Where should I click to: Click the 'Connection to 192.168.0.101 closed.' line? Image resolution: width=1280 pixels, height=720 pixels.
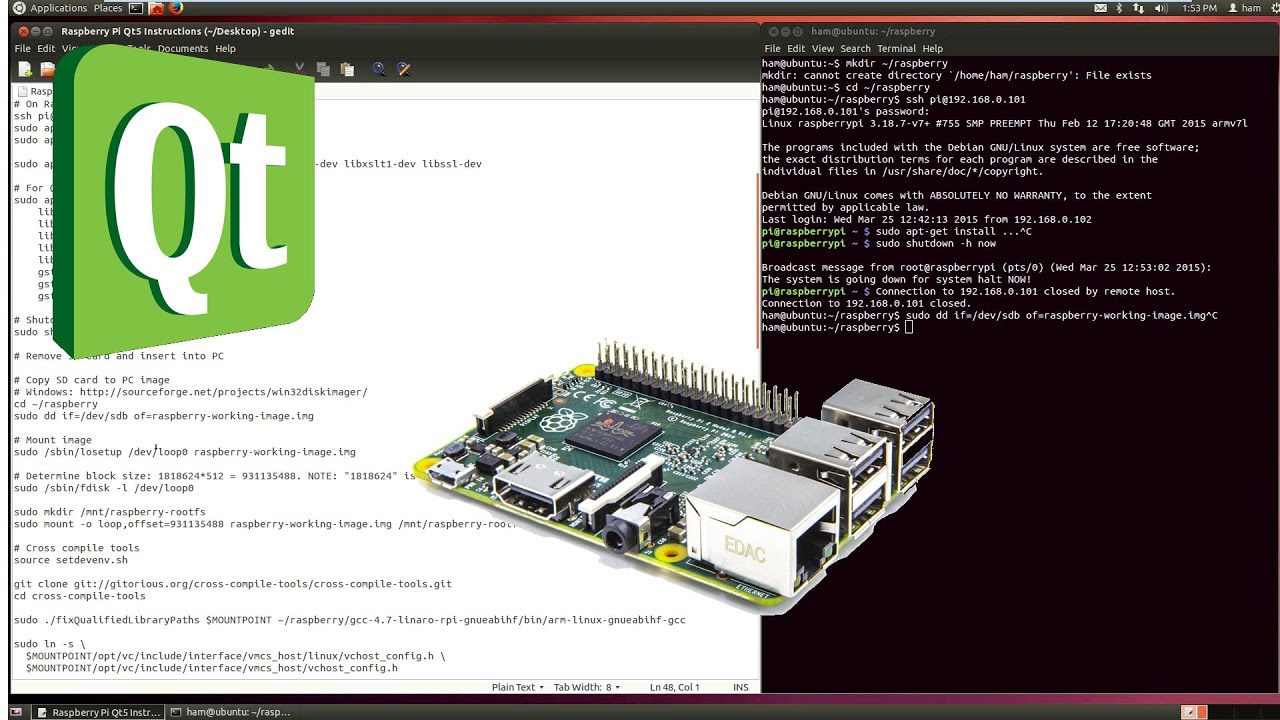point(866,303)
